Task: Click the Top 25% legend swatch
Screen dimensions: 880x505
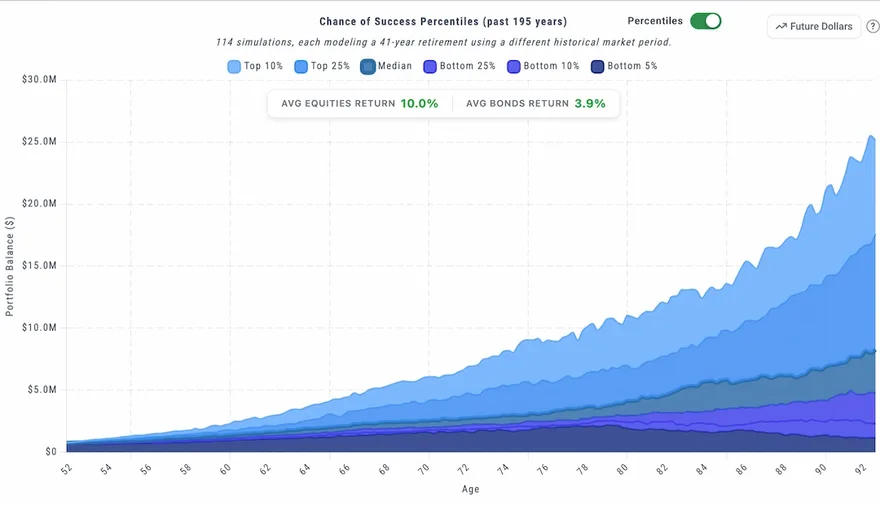Action: point(301,67)
